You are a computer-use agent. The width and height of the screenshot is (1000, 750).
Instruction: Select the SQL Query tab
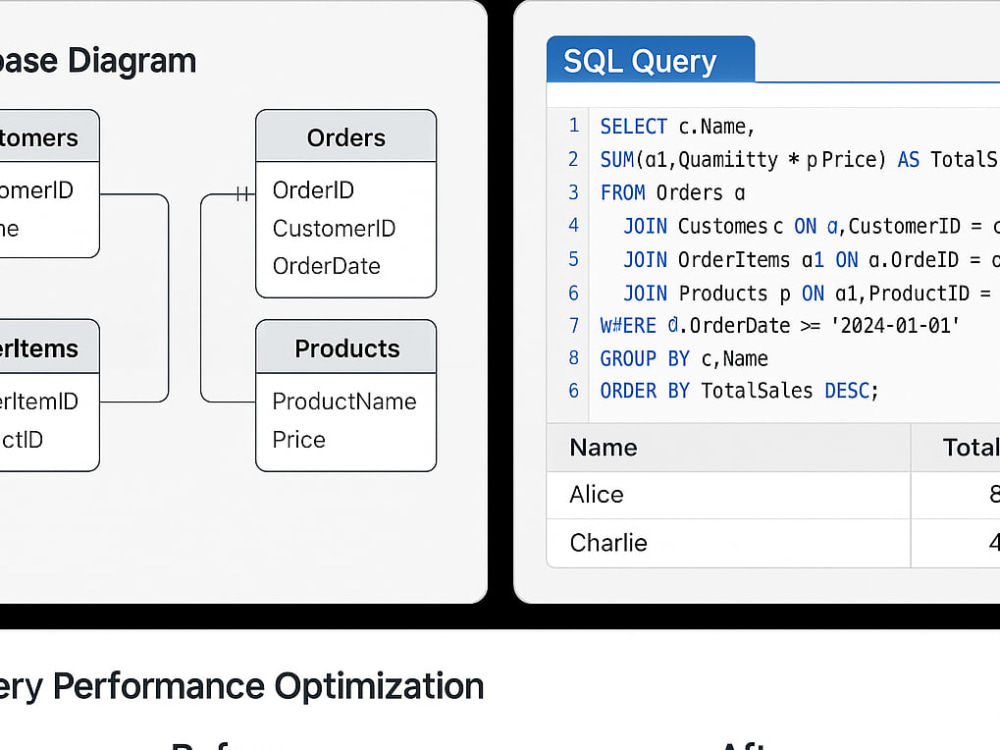pos(651,60)
